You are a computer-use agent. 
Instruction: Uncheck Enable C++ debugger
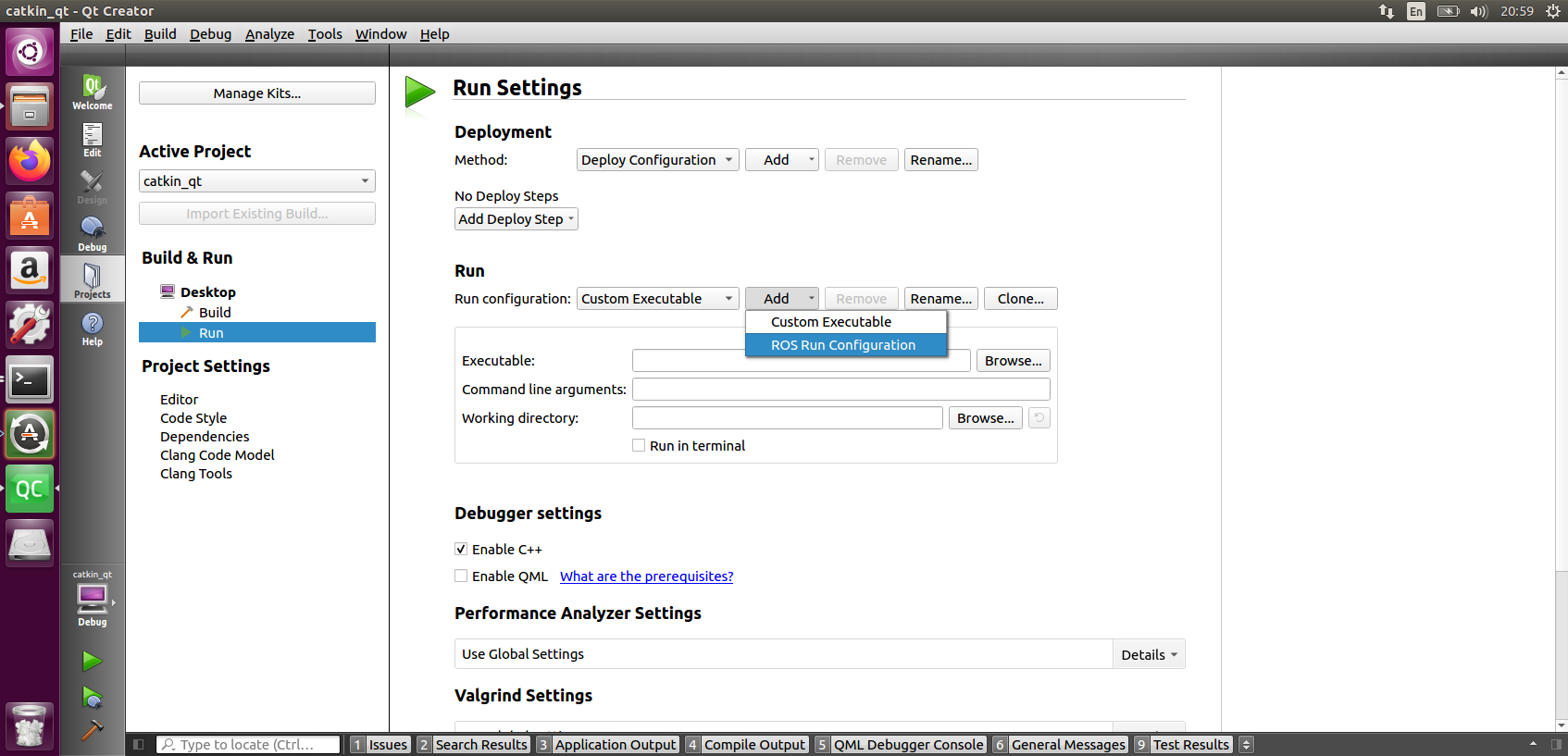[461, 549]
